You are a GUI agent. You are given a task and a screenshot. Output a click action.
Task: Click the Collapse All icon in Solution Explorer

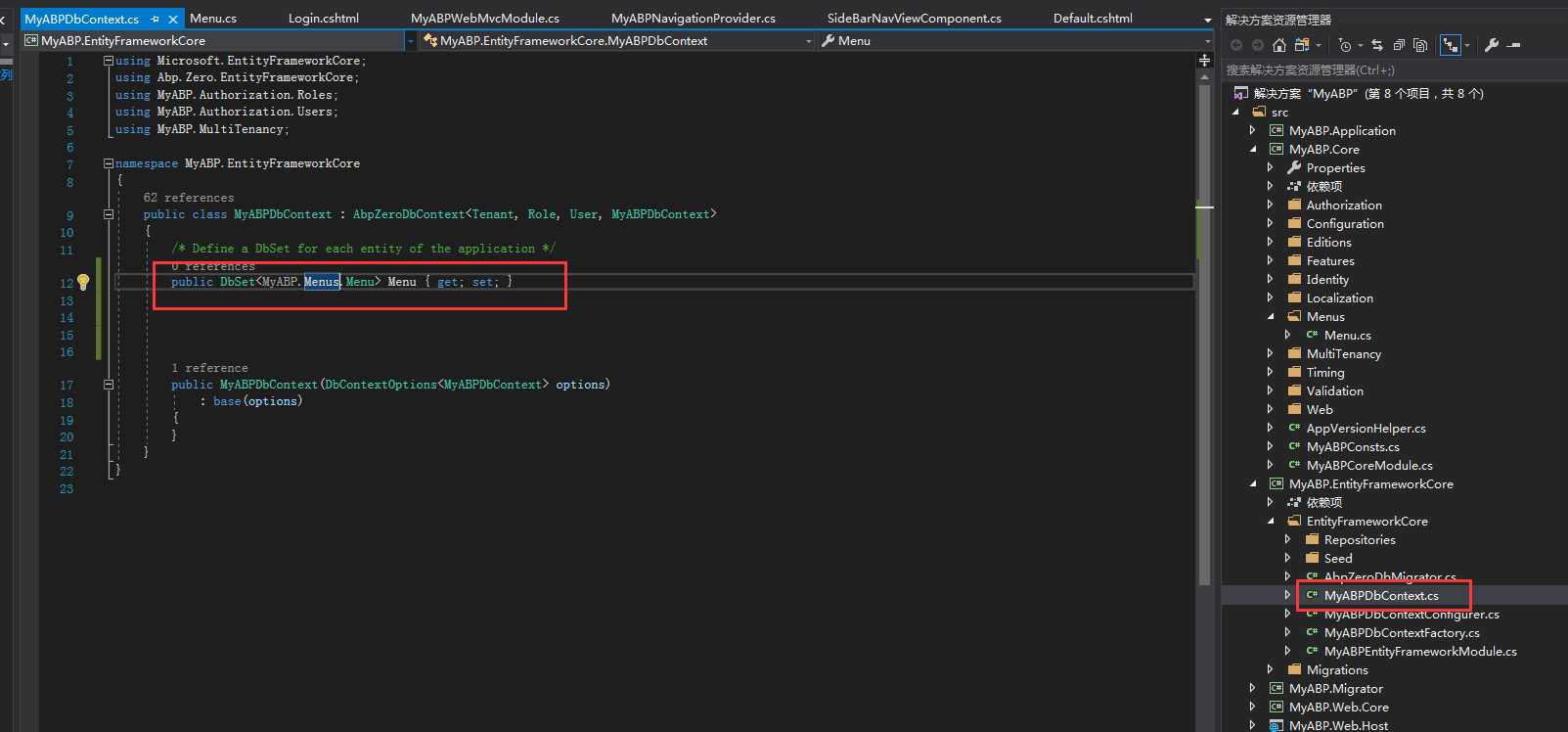[1399, 45]
